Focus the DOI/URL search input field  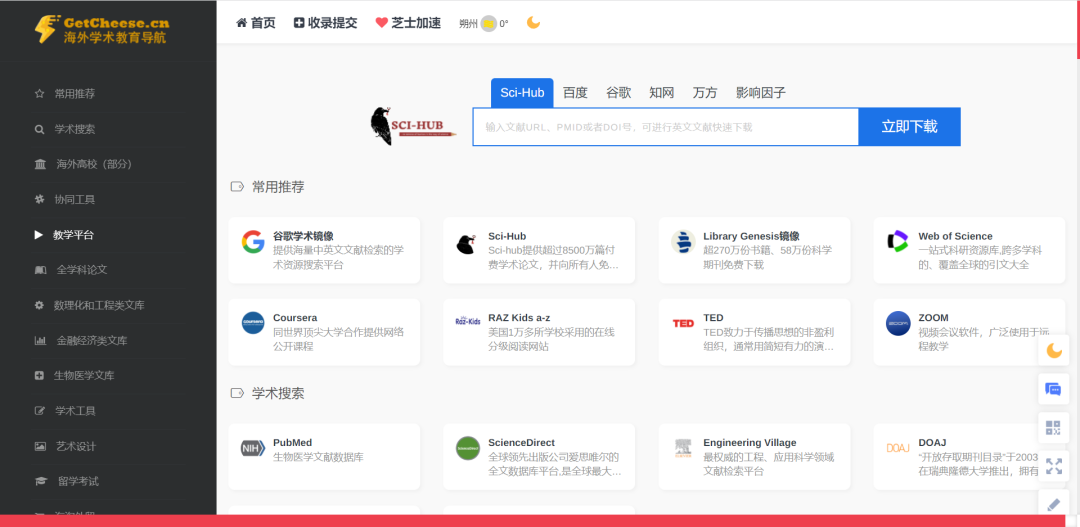(665, 127)
